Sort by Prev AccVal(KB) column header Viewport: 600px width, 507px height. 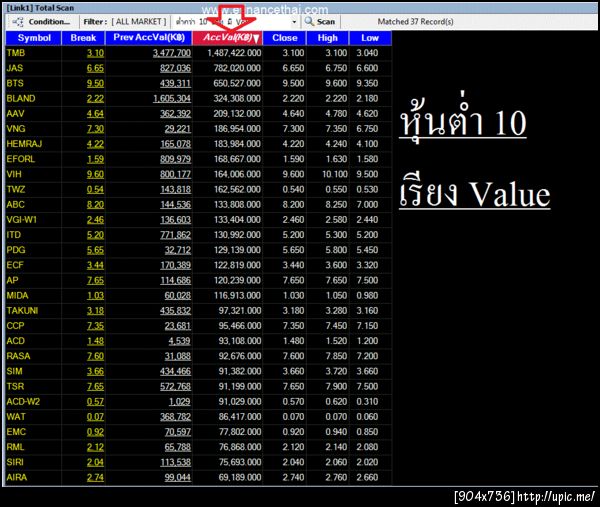pyautogui.click(x=149, y=38)
